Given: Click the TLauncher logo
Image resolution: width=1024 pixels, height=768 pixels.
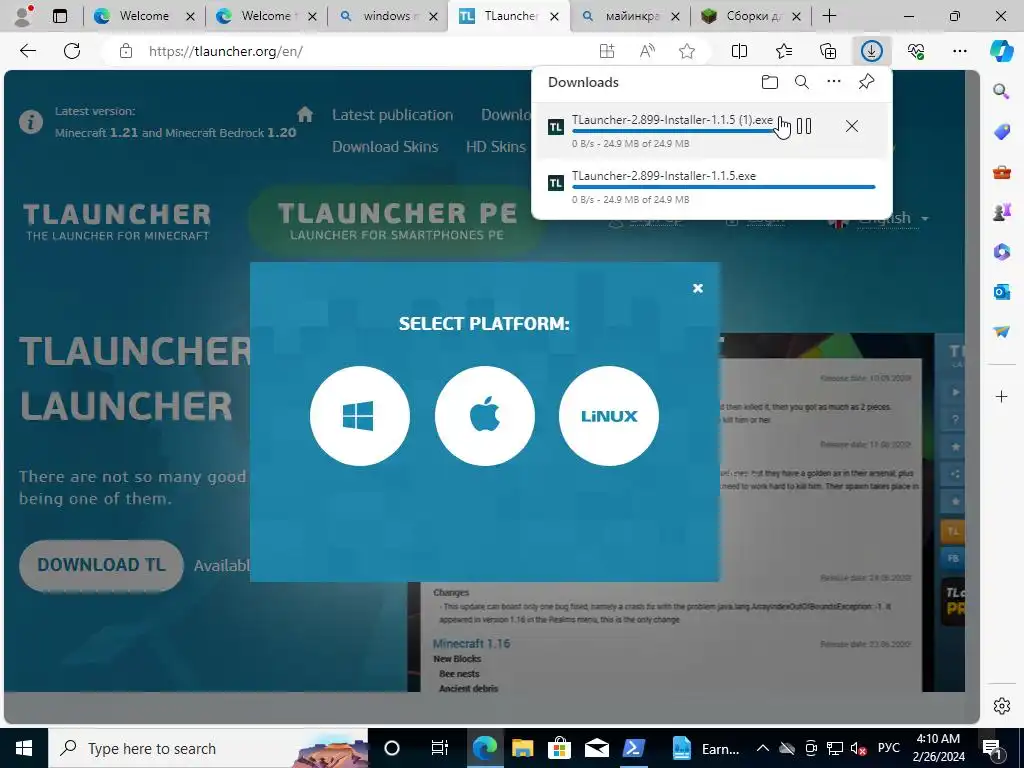Looking at the screenshot, I should [x=118, y=221].
